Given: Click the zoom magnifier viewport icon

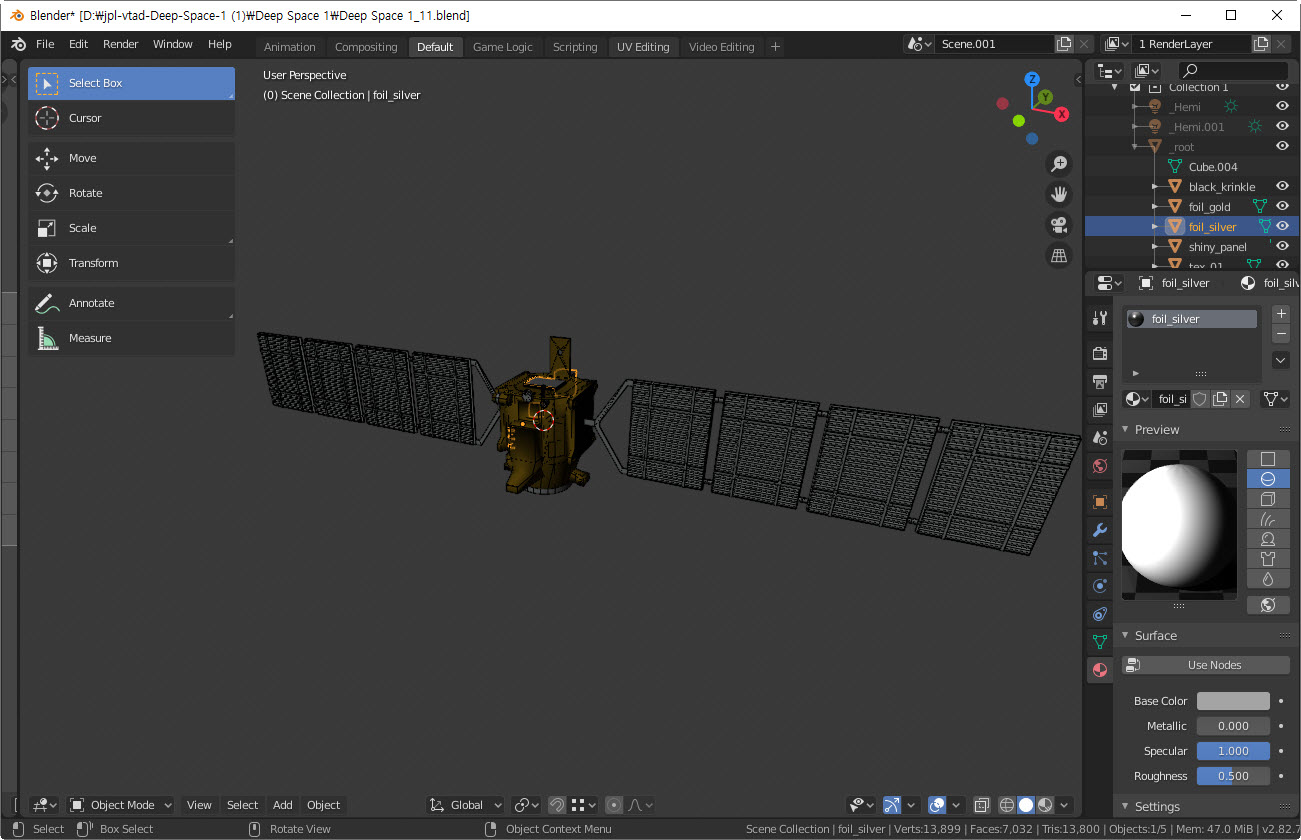Looking at the screenshot, I should point(1058,164).
